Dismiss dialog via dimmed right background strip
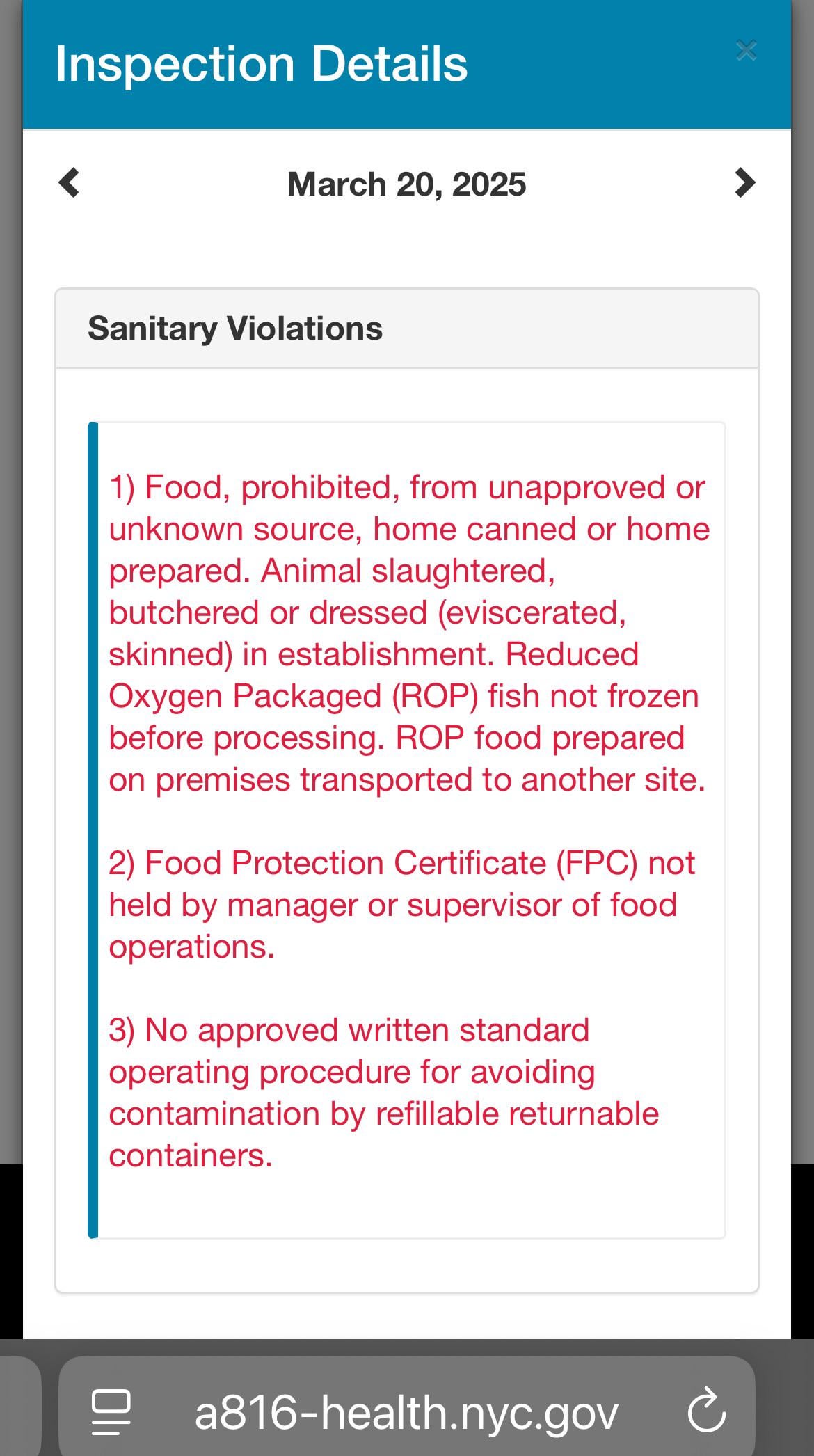This screenshot has width=814, height=1456. tap(802, 557)
